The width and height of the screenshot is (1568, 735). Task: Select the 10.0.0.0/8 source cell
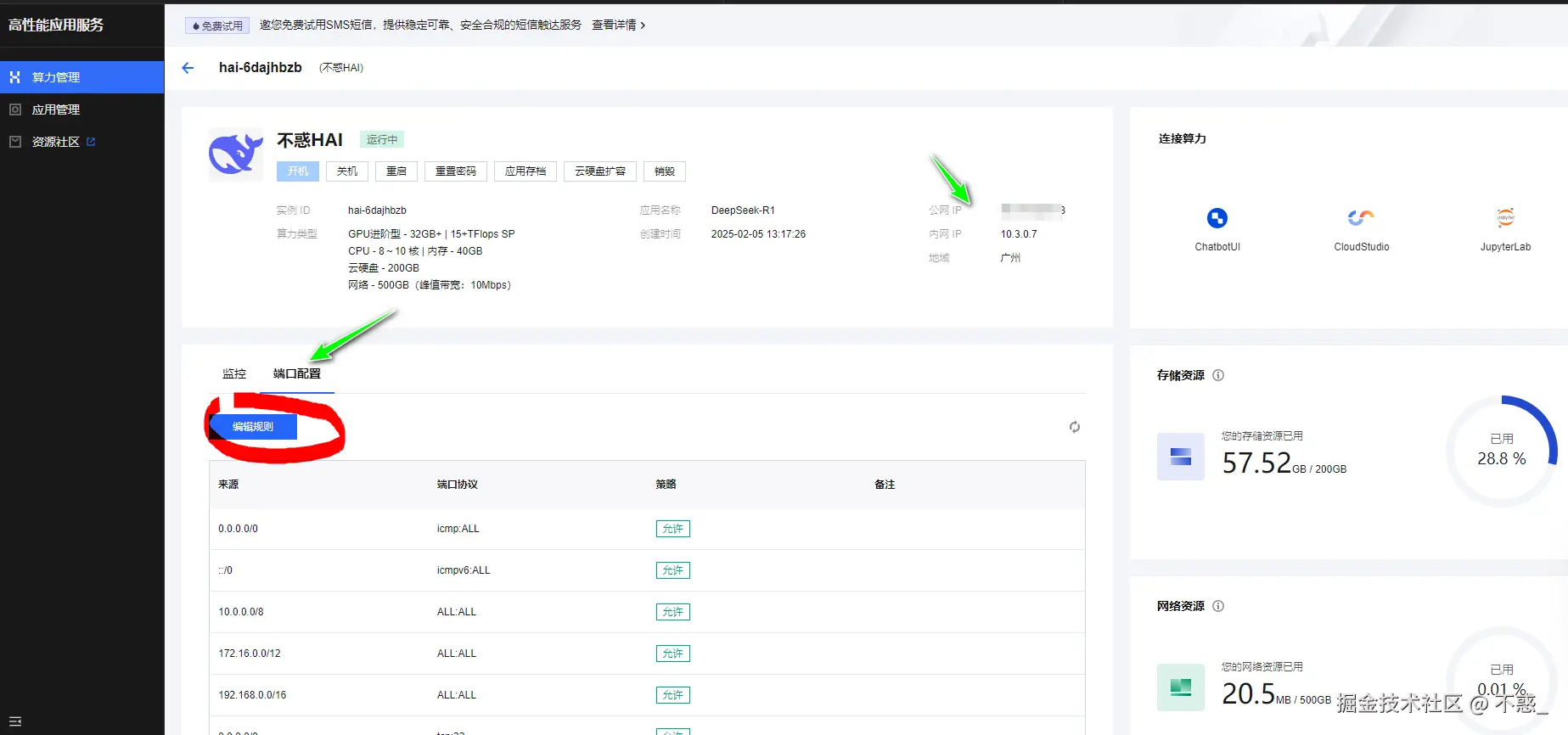point(241,612)
